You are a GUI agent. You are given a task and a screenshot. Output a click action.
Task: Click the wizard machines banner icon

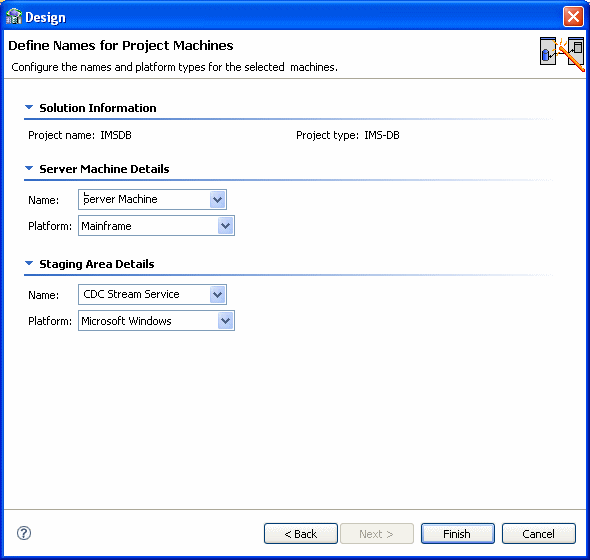click(x=562, y=54)
